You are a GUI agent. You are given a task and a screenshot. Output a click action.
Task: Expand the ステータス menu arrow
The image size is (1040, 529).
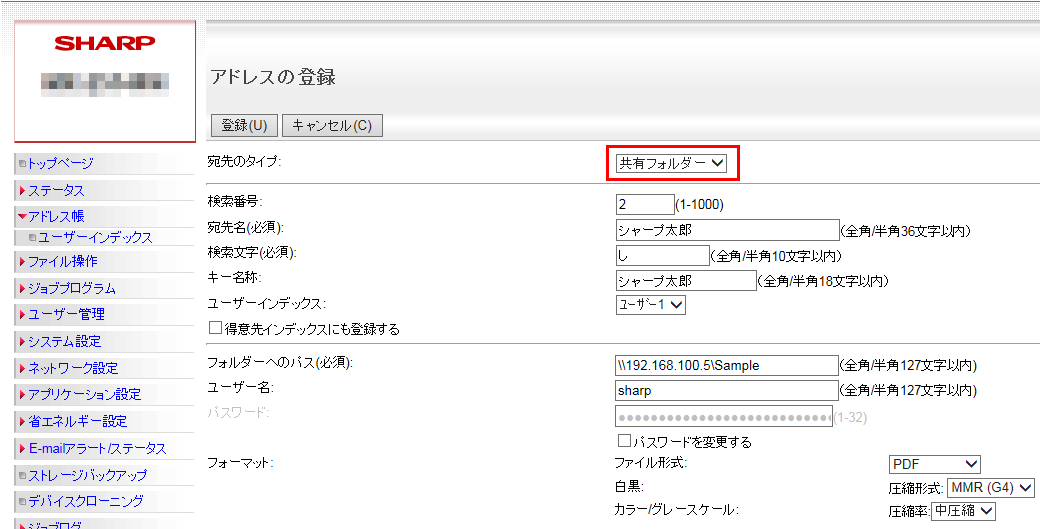coord(22,190)
